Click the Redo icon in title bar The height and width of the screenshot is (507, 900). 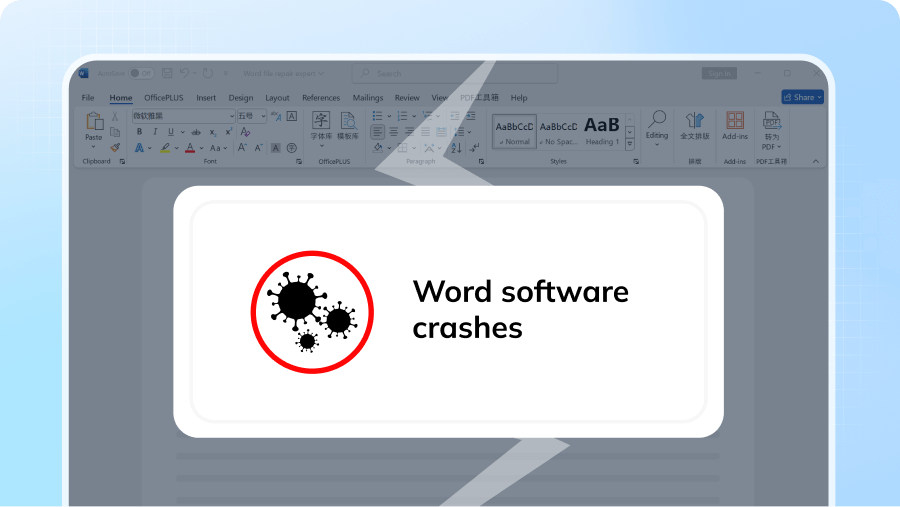pos(208,73)
